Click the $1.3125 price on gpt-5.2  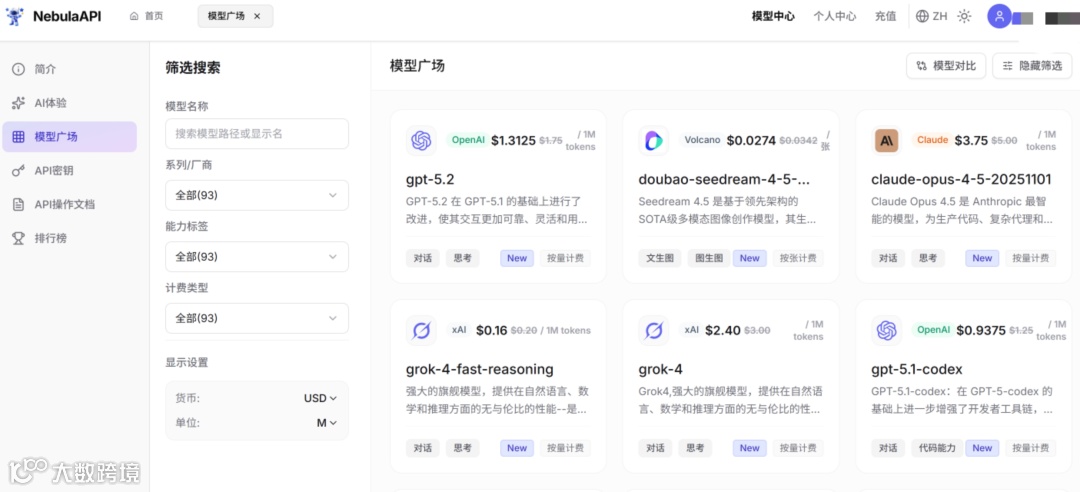[x=513, y=140]
